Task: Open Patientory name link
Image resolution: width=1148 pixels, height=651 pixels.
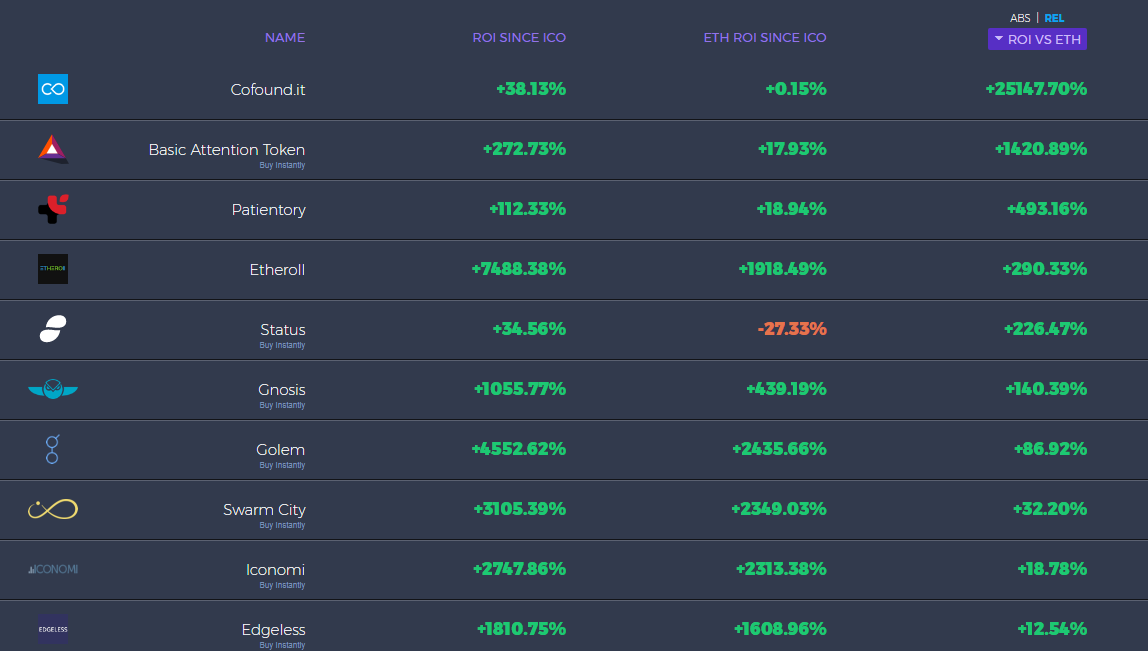Action: pos(269,209)
